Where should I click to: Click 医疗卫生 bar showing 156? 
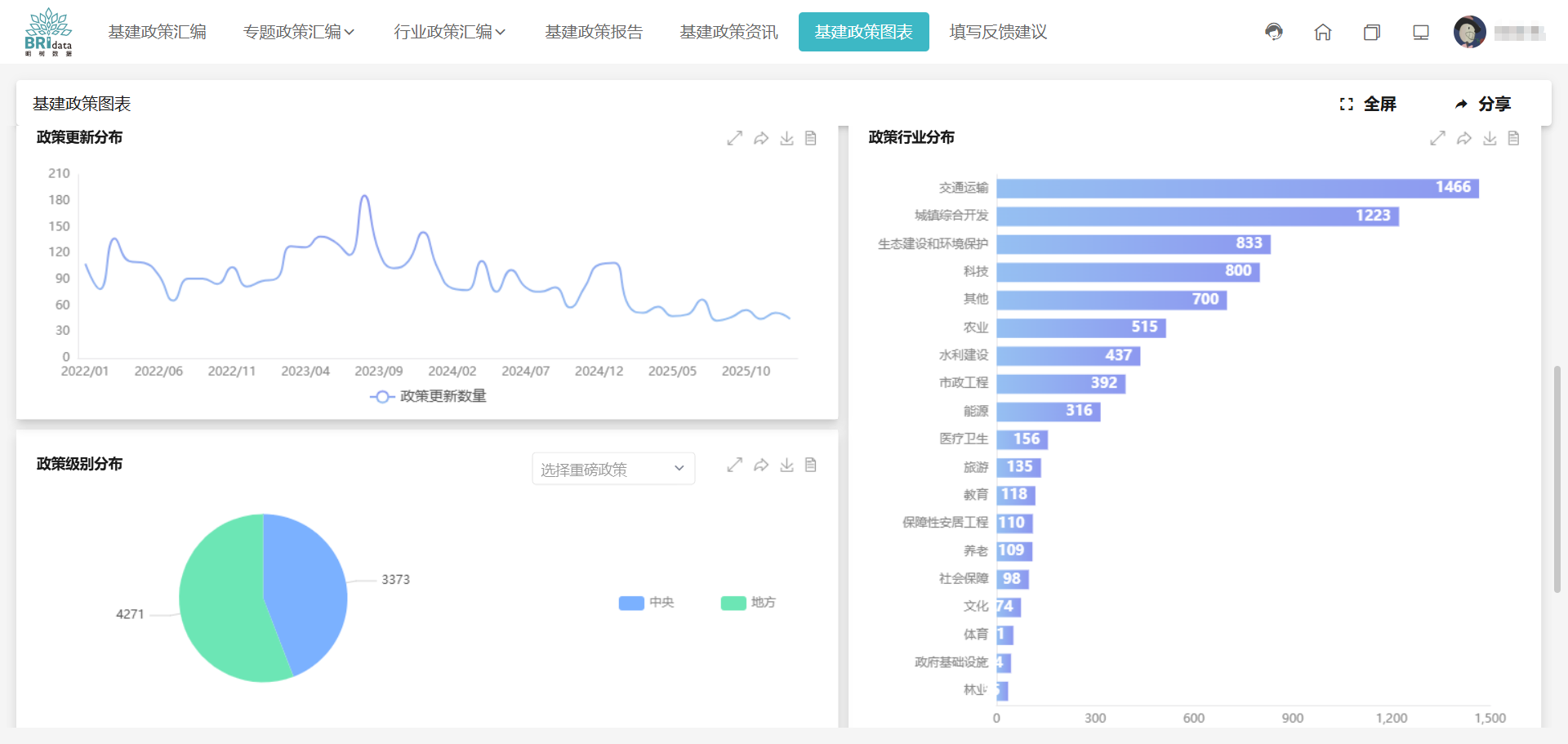[x=1022, y=439]
